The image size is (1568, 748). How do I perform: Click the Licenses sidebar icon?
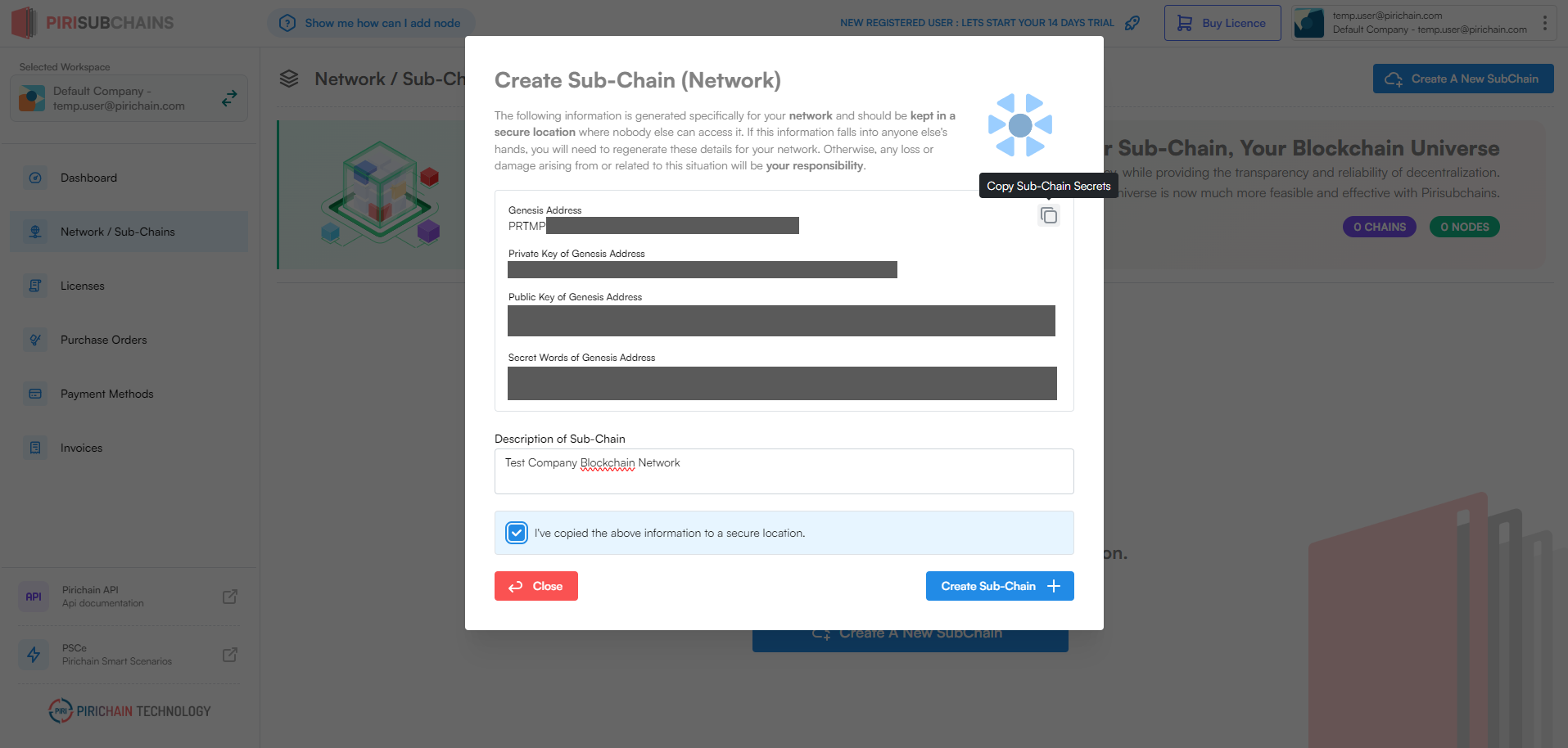point(35,286)
